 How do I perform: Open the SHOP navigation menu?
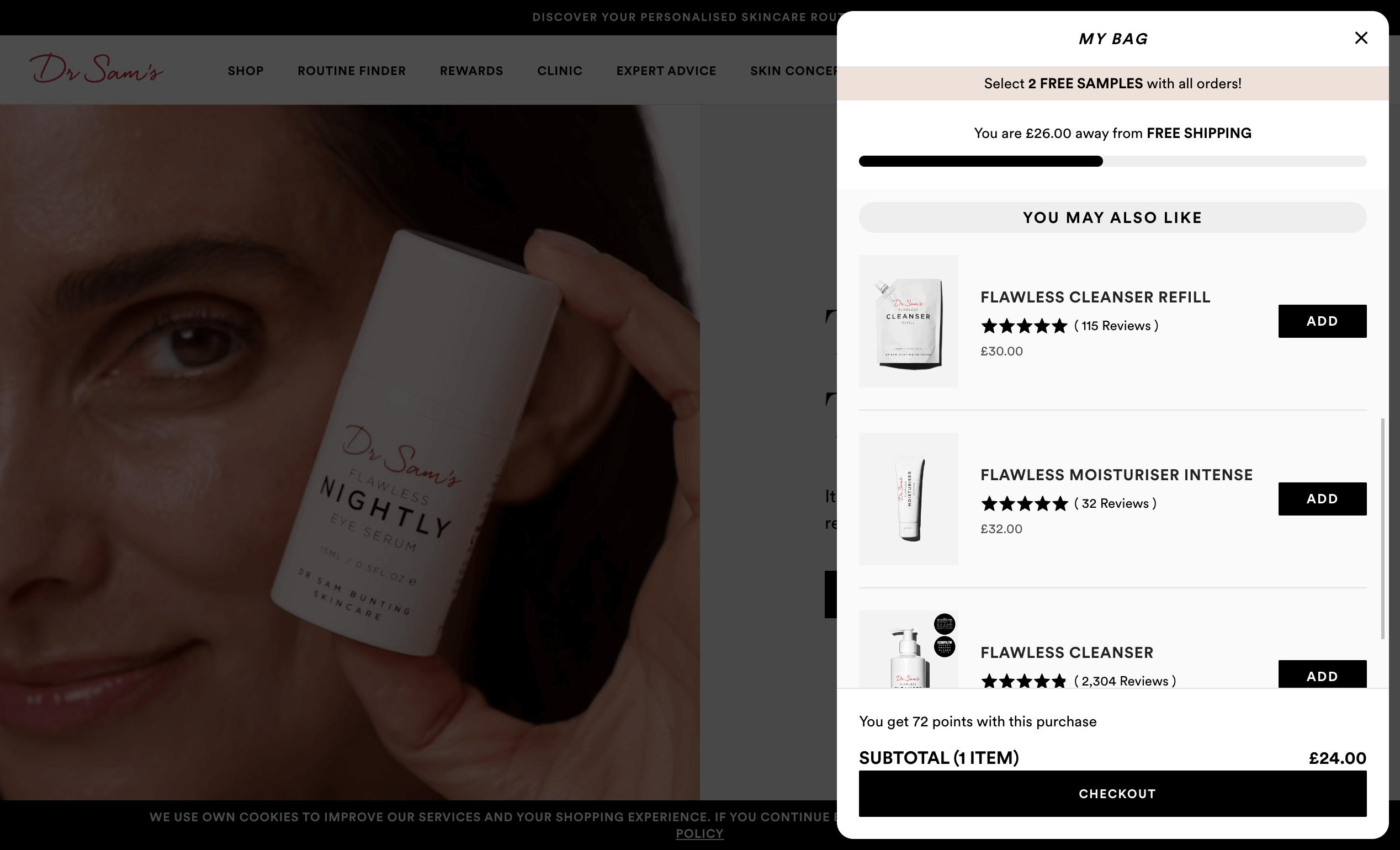point(245,70)
